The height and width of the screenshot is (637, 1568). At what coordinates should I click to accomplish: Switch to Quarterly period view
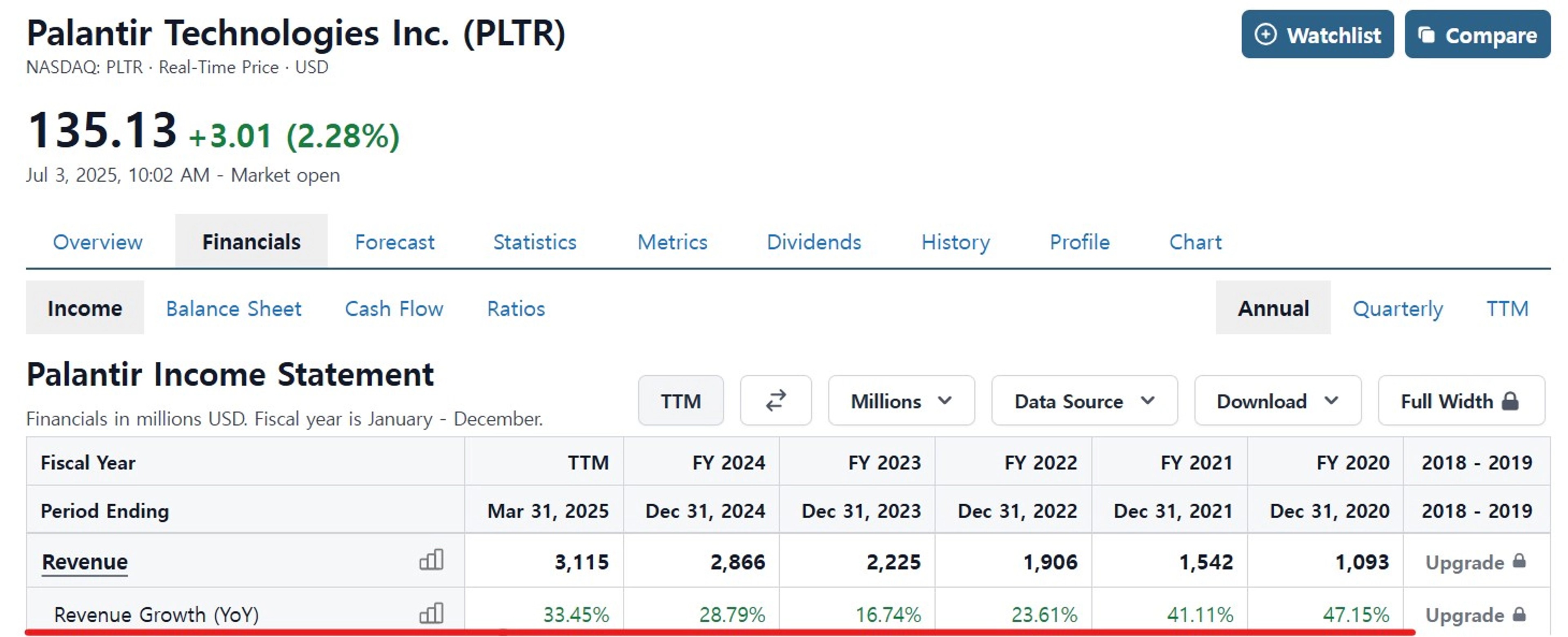[x=1398, y=308]
